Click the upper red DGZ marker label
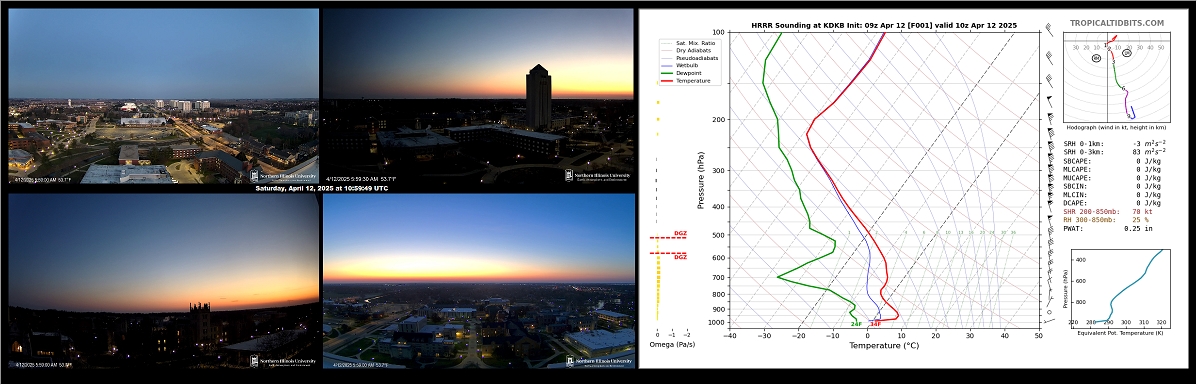Screen dimensions: 1197x385 click(680, 234)
